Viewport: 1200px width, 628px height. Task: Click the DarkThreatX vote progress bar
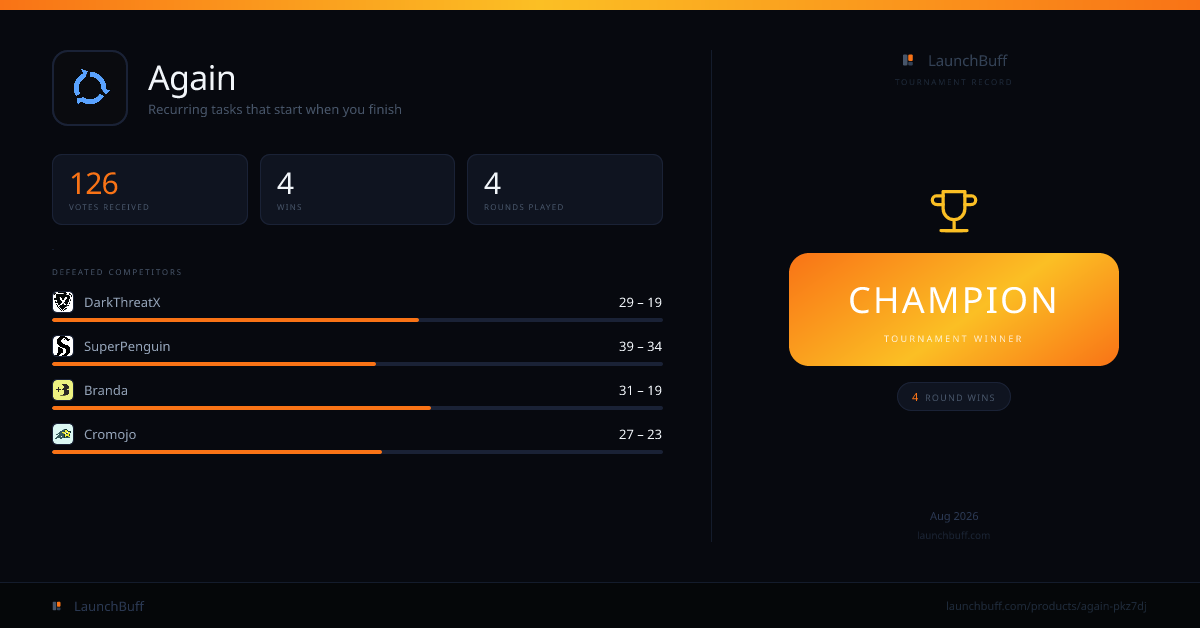click(x=357, y=320)
